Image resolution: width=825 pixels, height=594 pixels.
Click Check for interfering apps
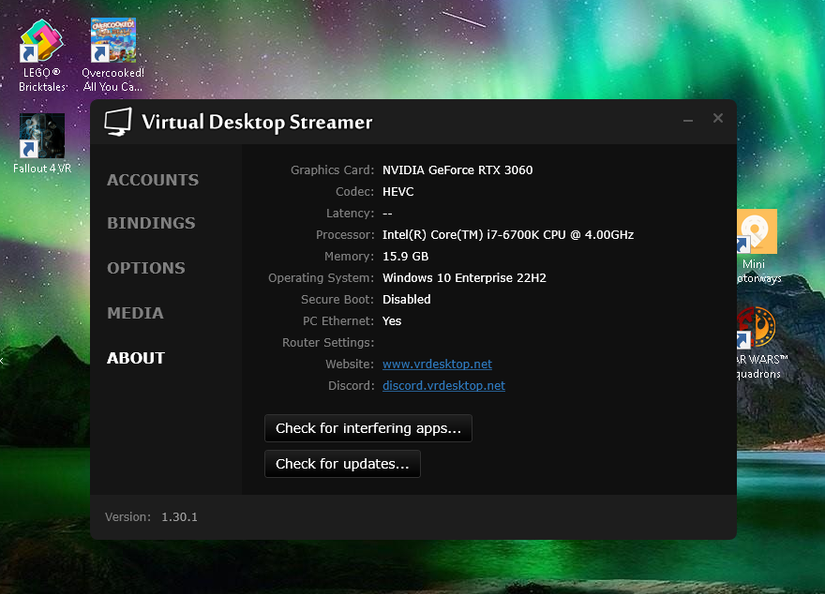coord(368,428)
